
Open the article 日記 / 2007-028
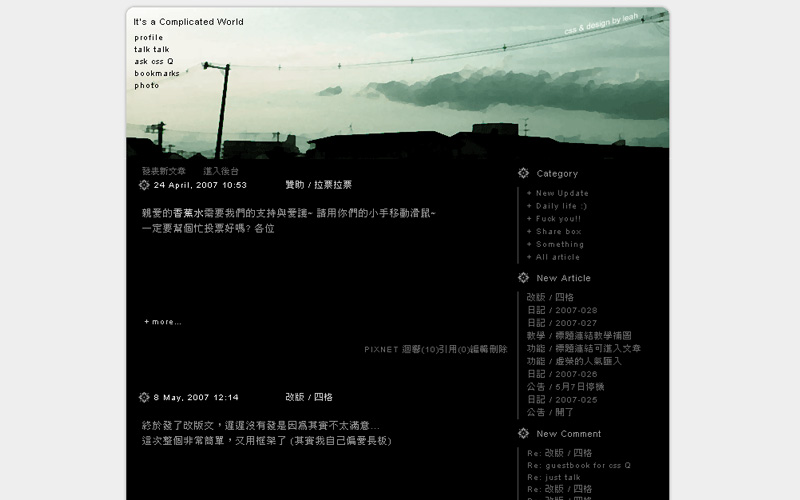(x=562, y=310)
